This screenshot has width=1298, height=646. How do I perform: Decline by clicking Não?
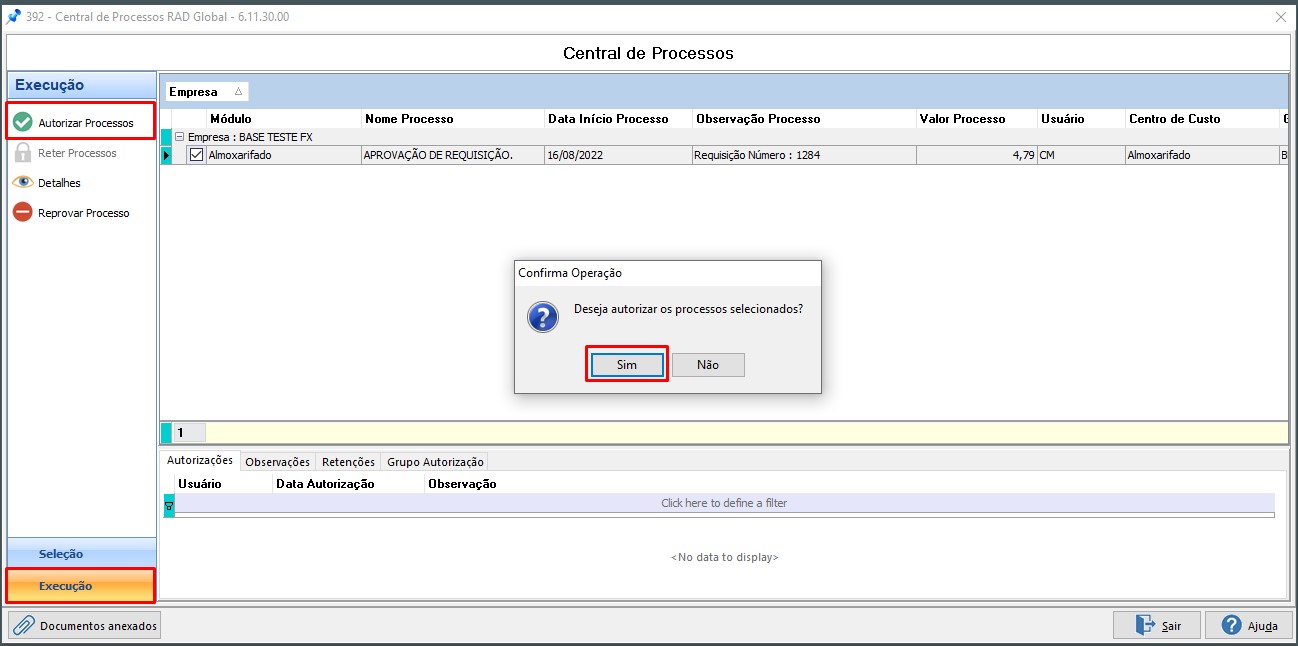click(708, 365)
